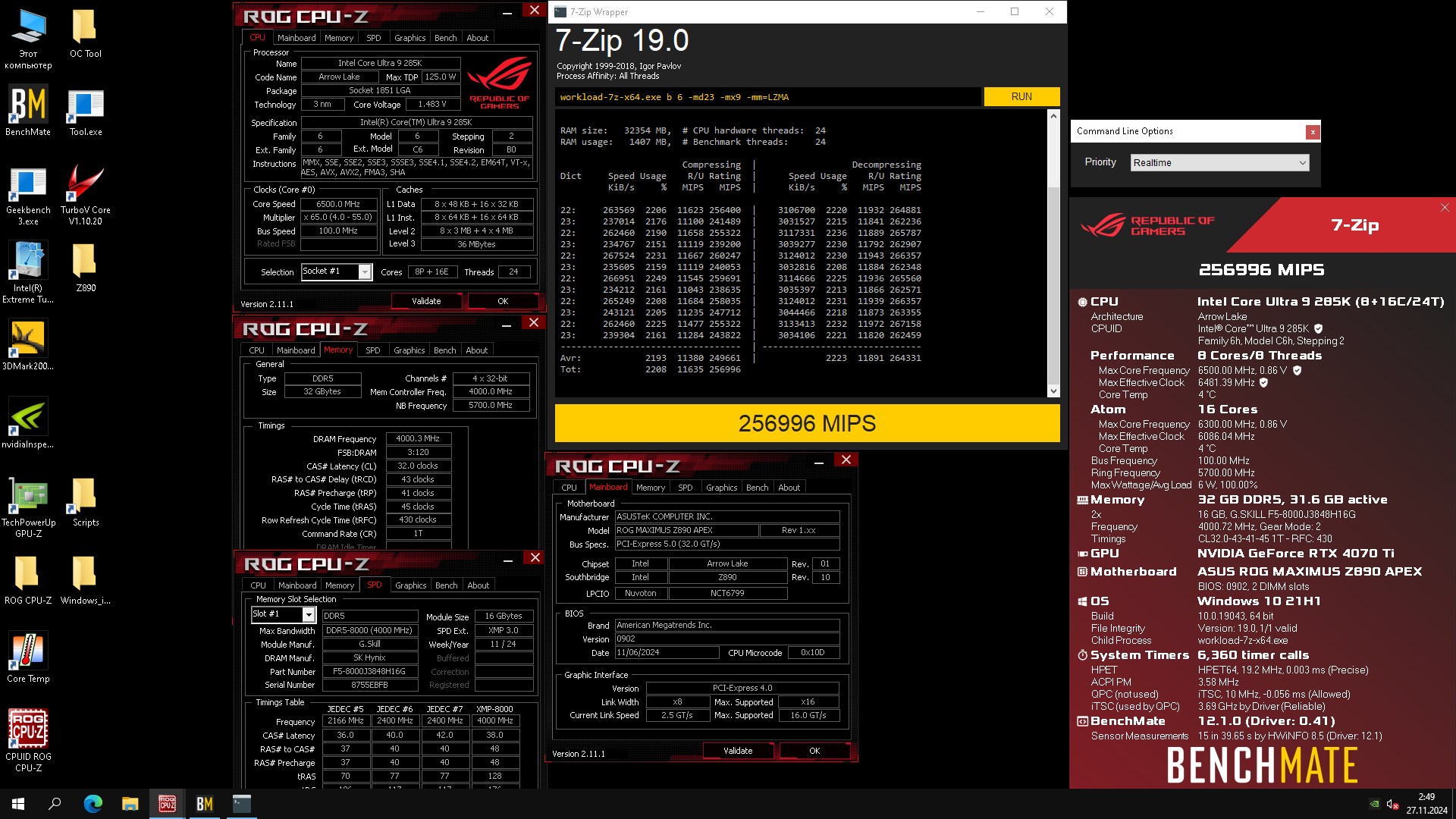Viewport: 1456px width, 819px height.
Task: Click the yellow RUN button
Action: tap(1021, 96)
